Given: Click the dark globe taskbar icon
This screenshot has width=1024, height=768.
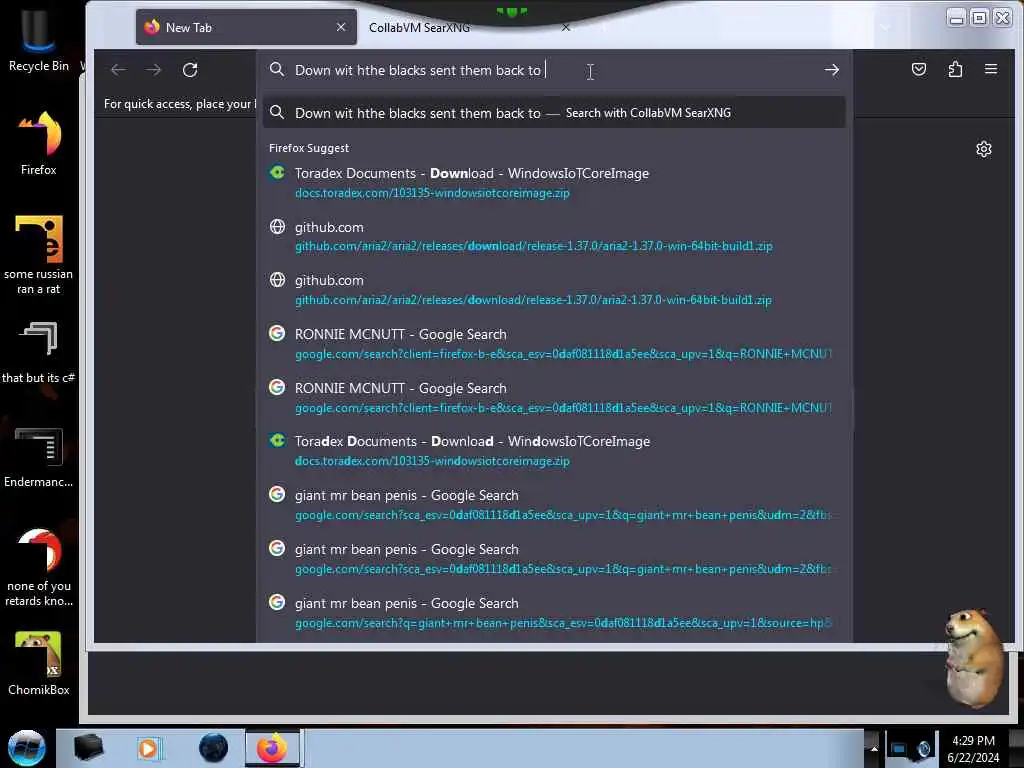Looking at the screenshot, I should (213, 748).
